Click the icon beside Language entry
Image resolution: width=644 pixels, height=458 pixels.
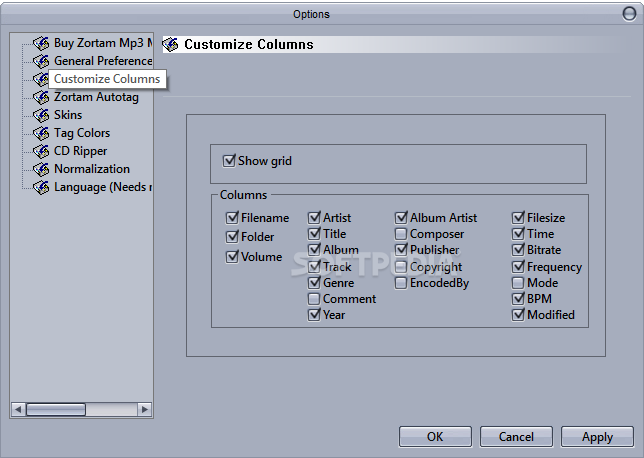point(41,187)
